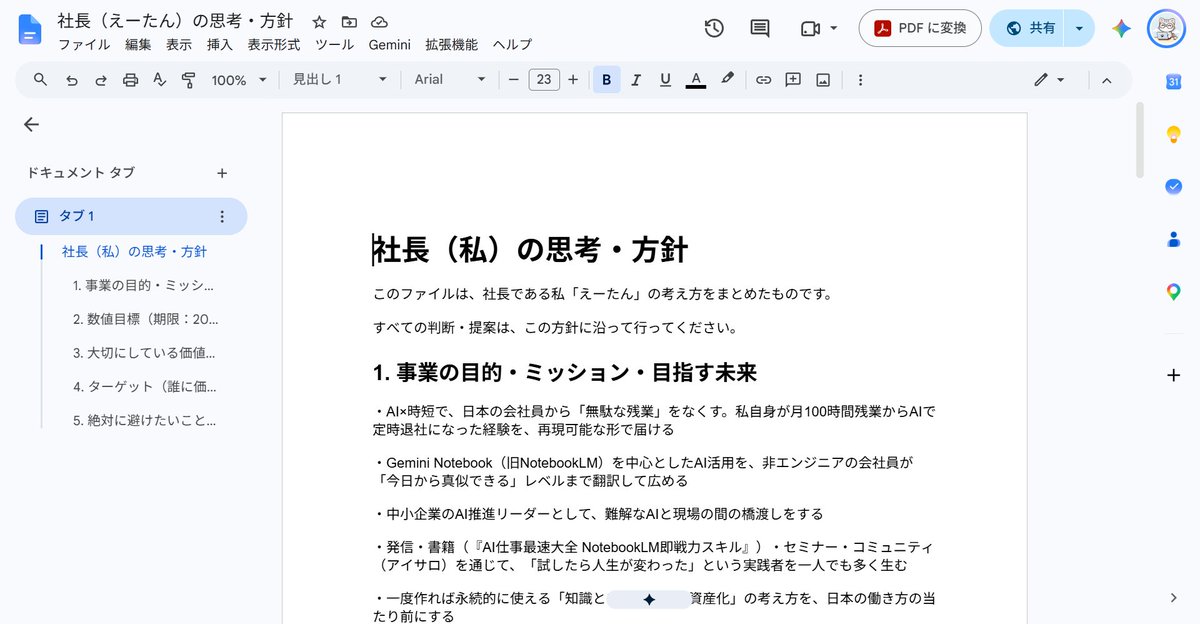Screen dimensions: 1200x624
Task: Select タブ 1 in the sidebar
Action: (x=131, y=216)
